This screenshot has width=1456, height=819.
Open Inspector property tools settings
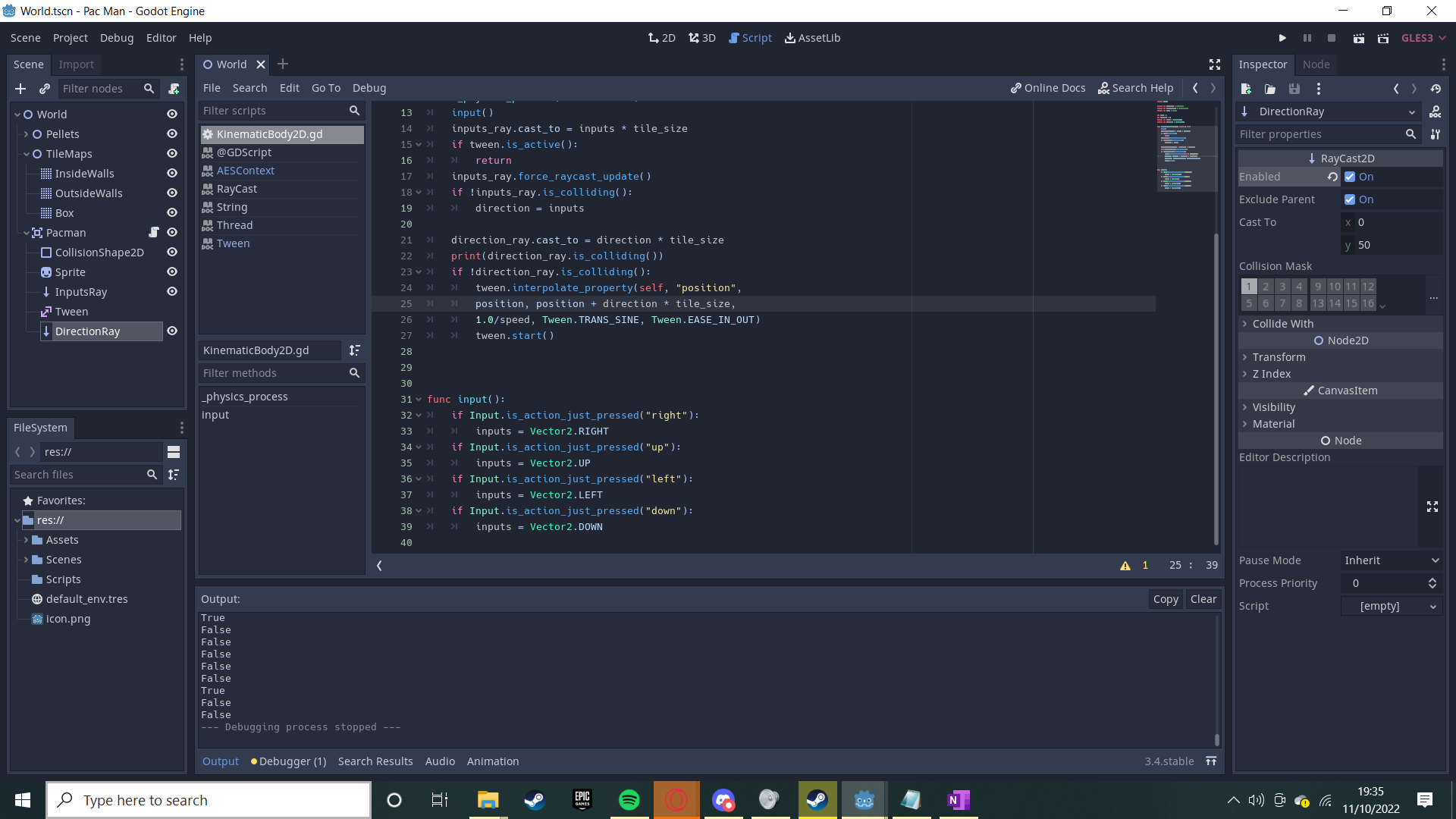(x=1435, y=134)
